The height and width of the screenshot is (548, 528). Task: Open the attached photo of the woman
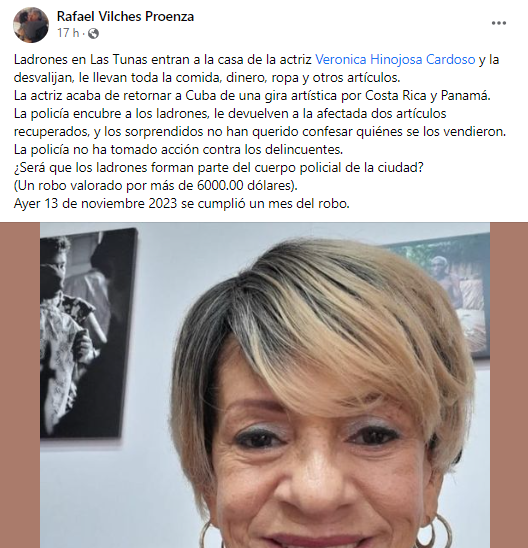point(265,385)
